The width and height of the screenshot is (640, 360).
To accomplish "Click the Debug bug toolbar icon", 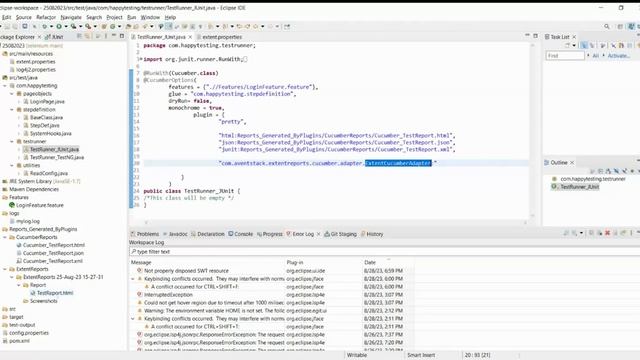I will pyautogui.click(x=44, y=27).
